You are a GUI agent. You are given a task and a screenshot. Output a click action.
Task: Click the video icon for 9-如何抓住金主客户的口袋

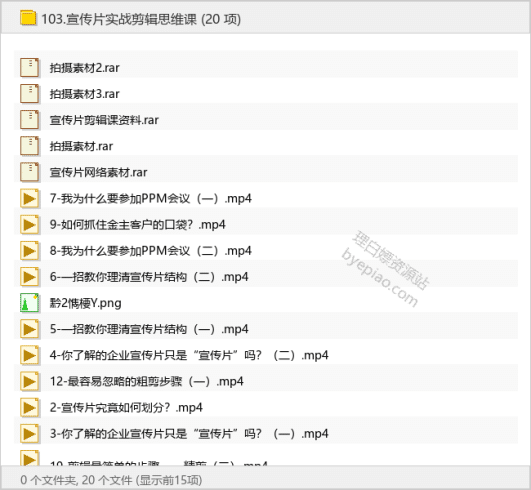click(x=29, y=224)
